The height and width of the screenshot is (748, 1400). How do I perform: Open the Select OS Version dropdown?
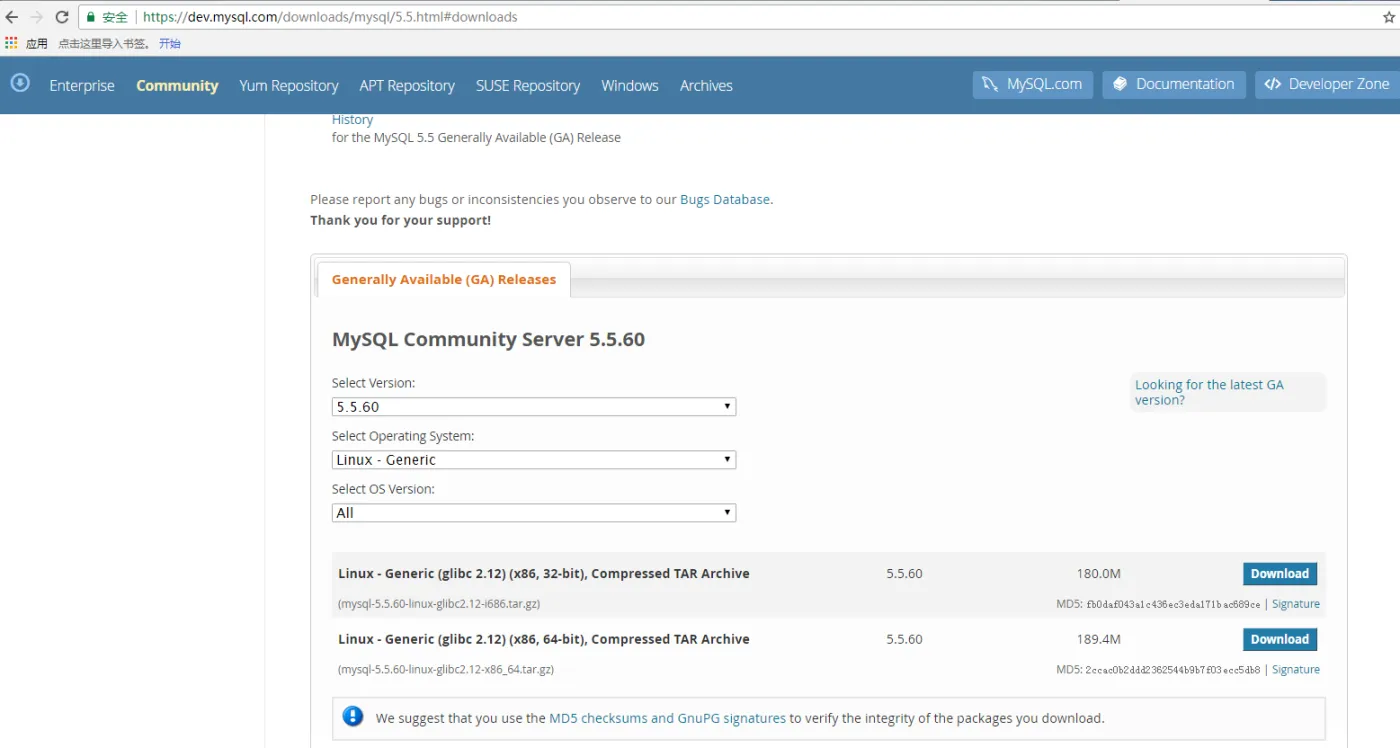pyautogui.click(x=534, y=513)
